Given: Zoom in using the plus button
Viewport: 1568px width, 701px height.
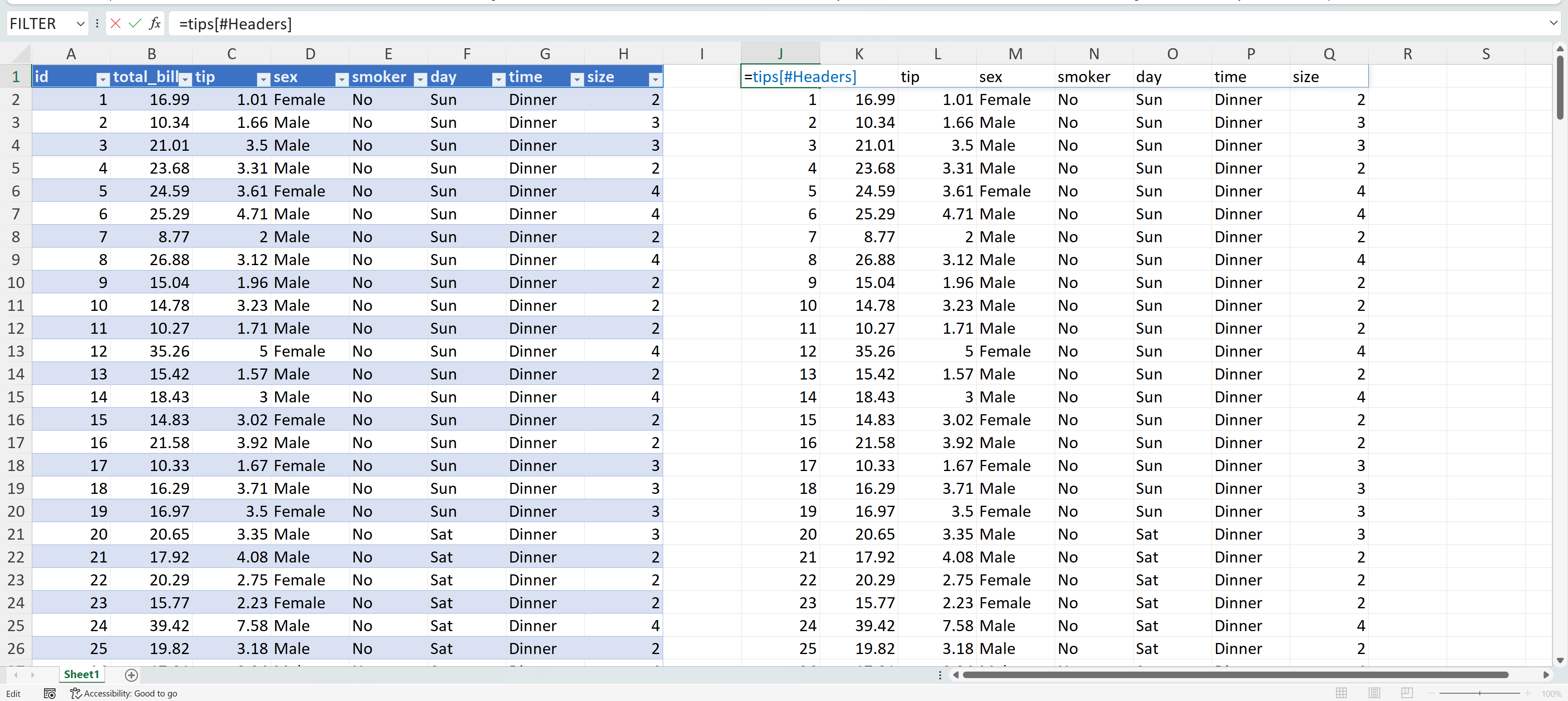Looking at the screenshot, I should pos(1528,694).
